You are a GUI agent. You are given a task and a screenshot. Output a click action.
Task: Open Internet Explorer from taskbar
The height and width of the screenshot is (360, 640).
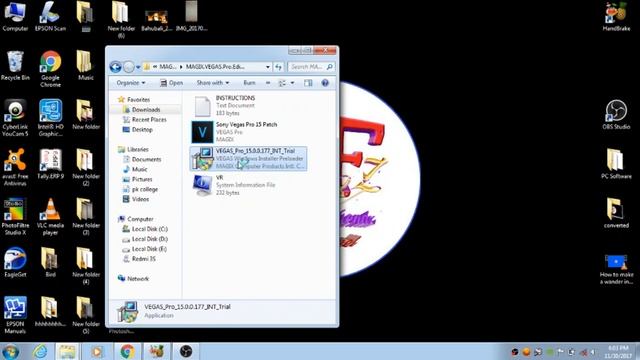pyautogui.click(x=40, y=351)
